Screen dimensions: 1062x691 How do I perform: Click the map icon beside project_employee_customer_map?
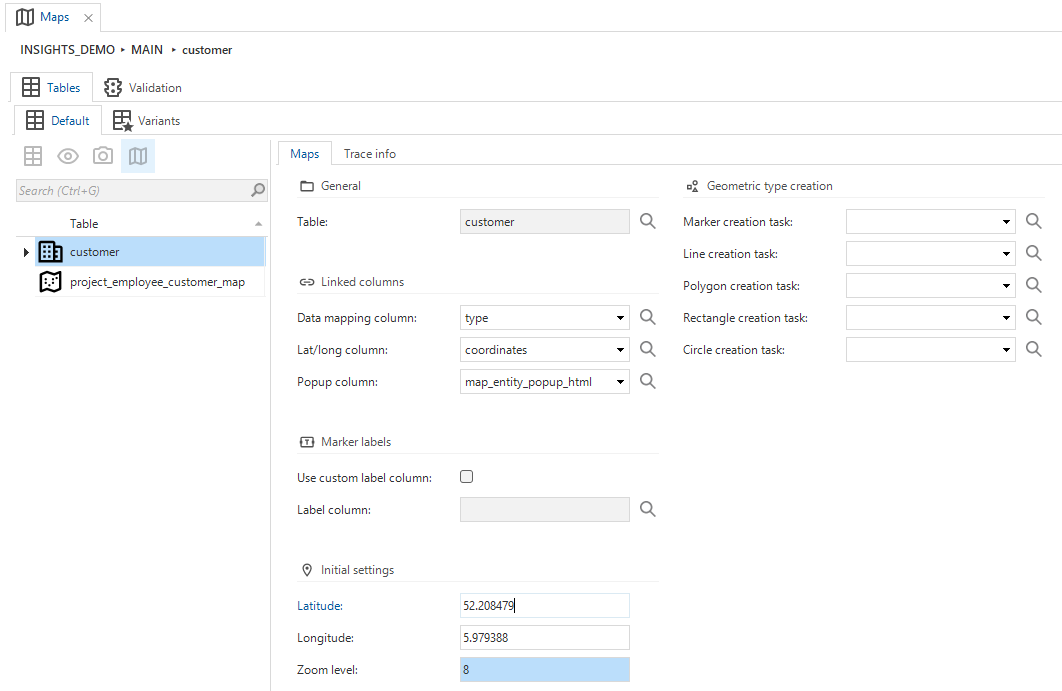(50, 282)
